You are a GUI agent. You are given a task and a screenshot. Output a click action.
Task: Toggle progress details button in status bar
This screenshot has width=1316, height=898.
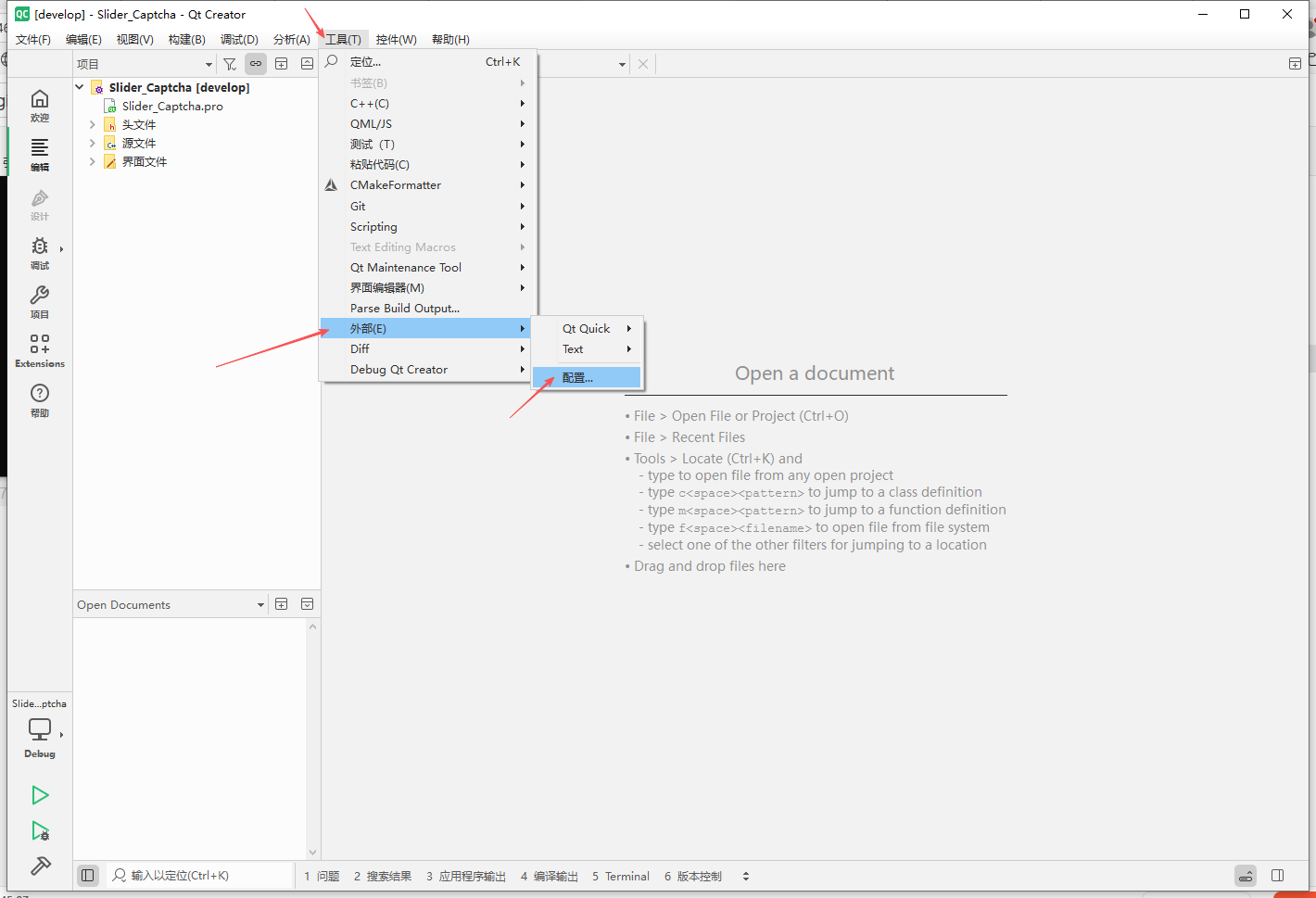tap(1246, 875)
